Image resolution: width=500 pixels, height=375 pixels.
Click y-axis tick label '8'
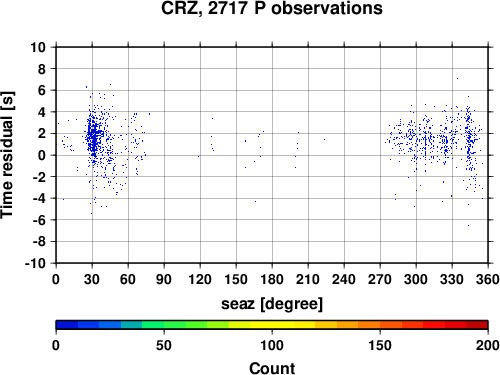[42, 69]
